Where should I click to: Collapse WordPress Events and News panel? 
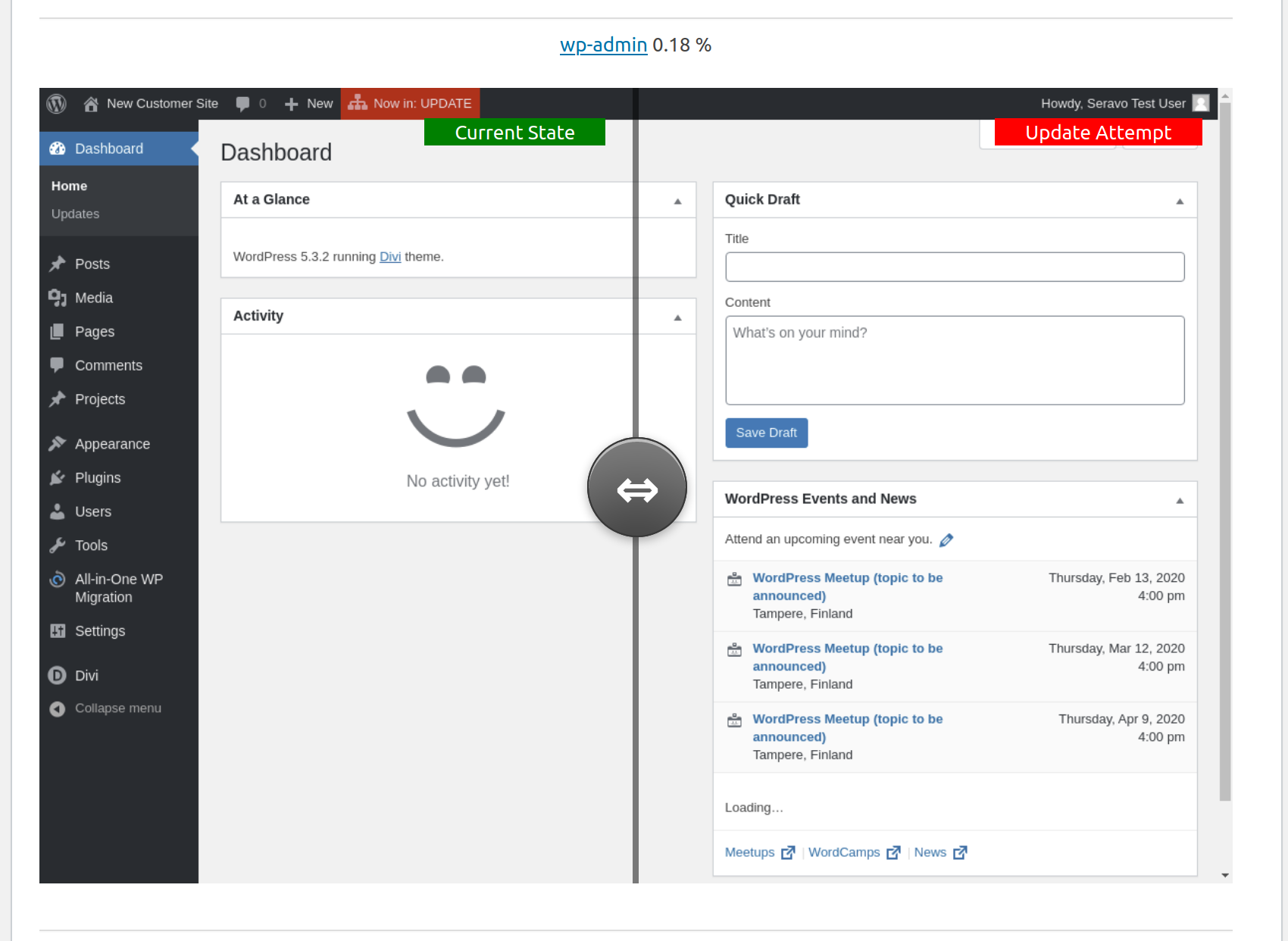click(1180, 501)
